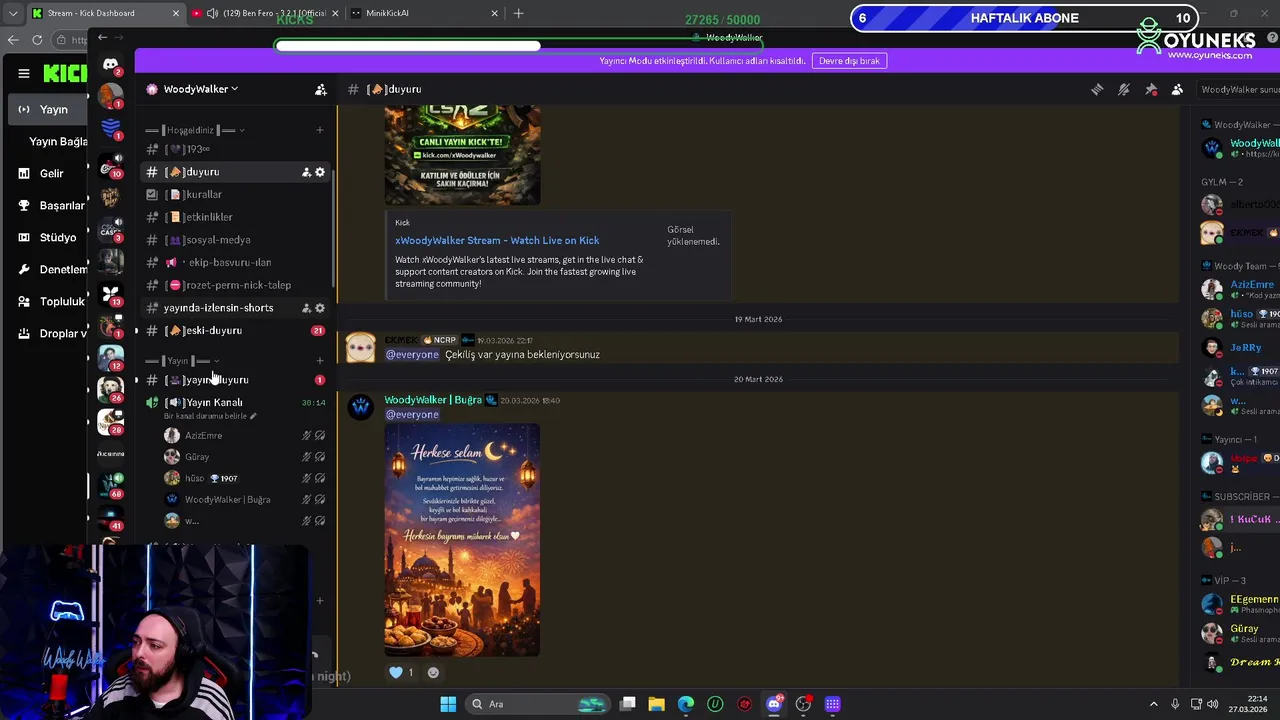Open Microsoft Edge from taskbar
This screenshot has height=720, width=1280.
pyautogui.click(x=686, y=704)
